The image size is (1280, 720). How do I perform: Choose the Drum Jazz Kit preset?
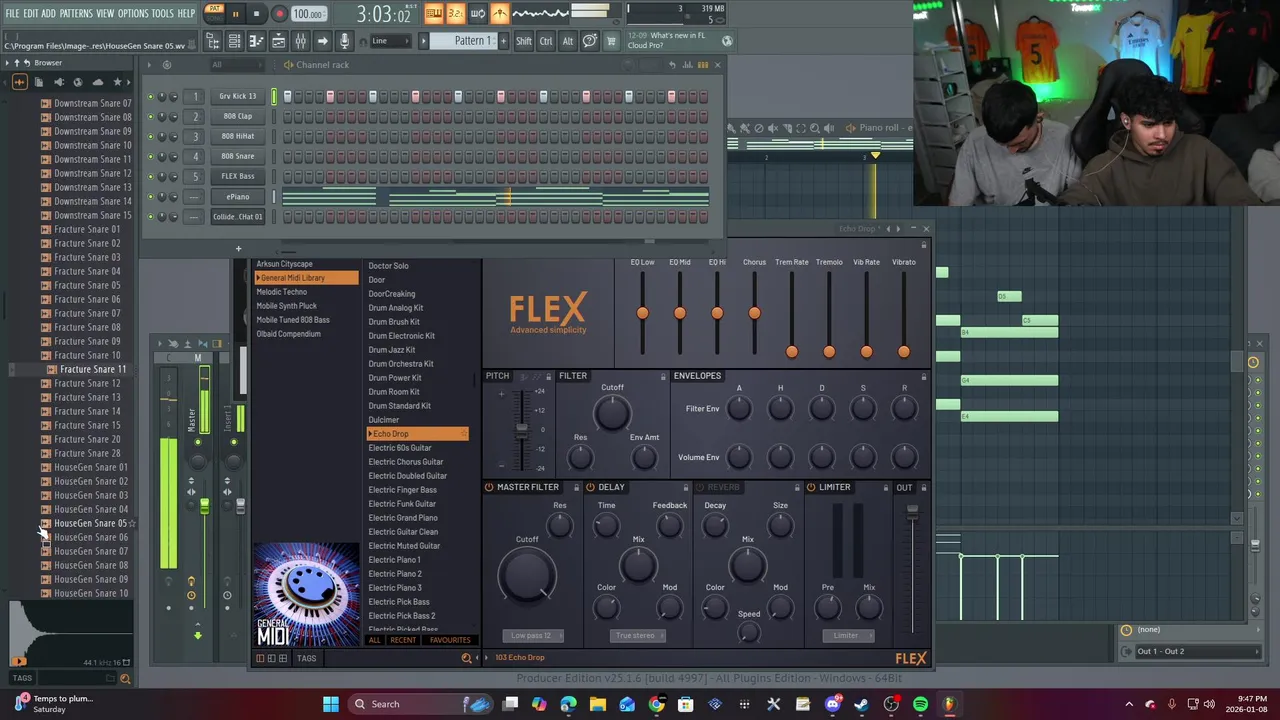click(392, 350)
